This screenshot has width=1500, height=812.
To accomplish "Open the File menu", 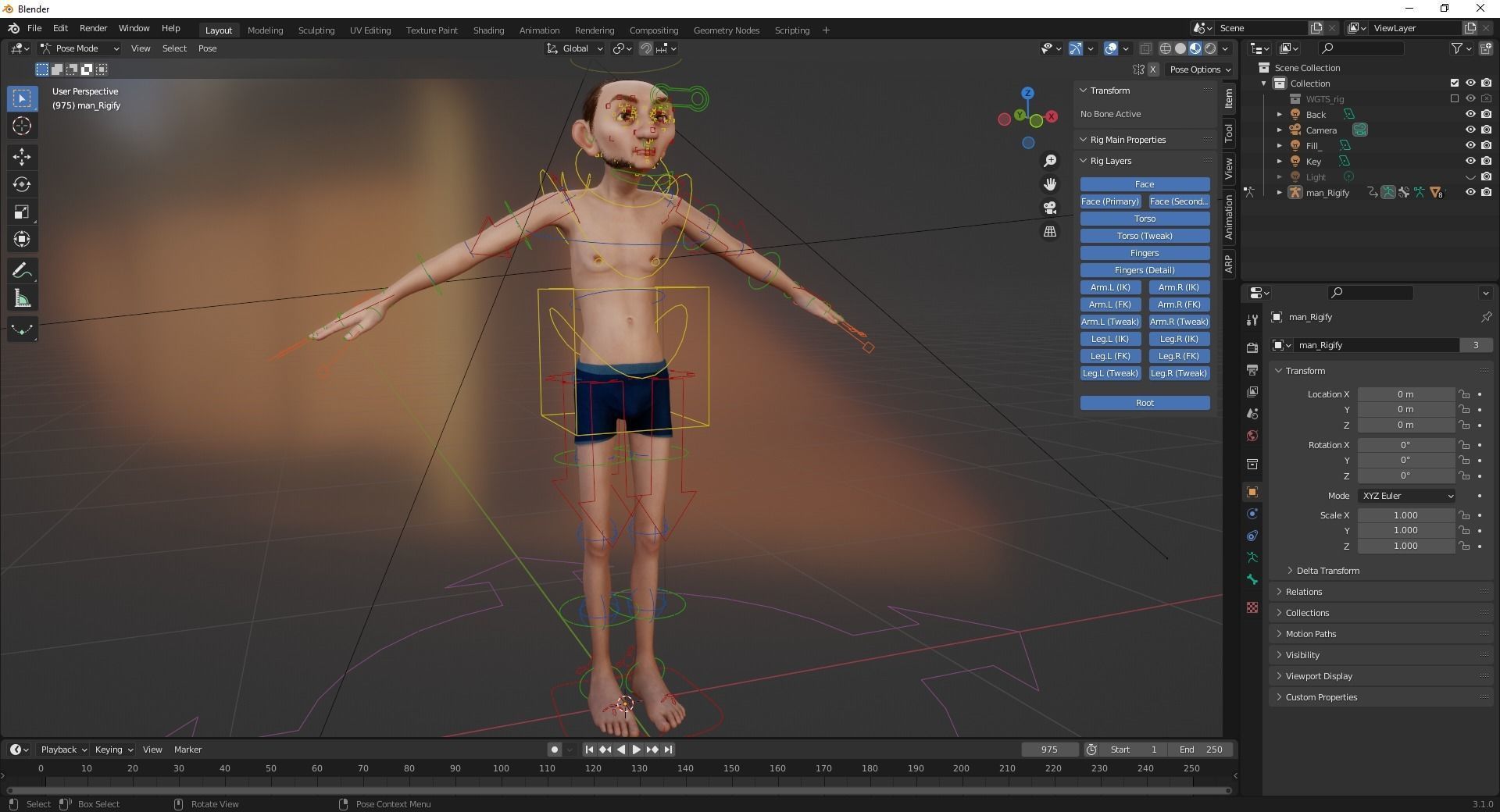I will (34, 28).
